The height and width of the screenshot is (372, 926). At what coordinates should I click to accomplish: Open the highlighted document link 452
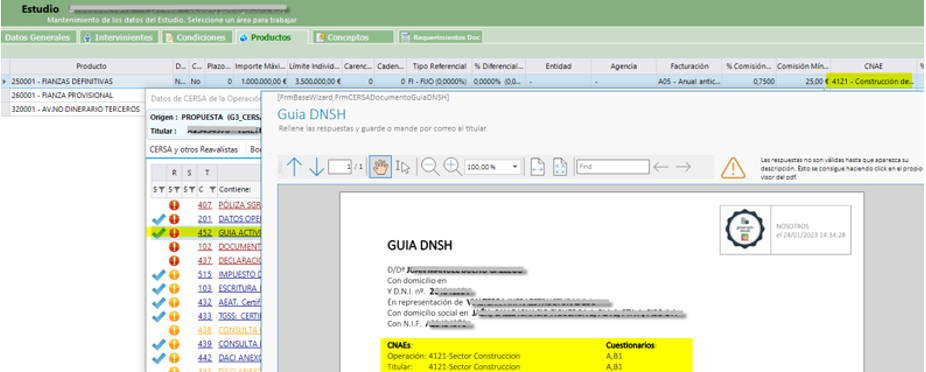205,233
